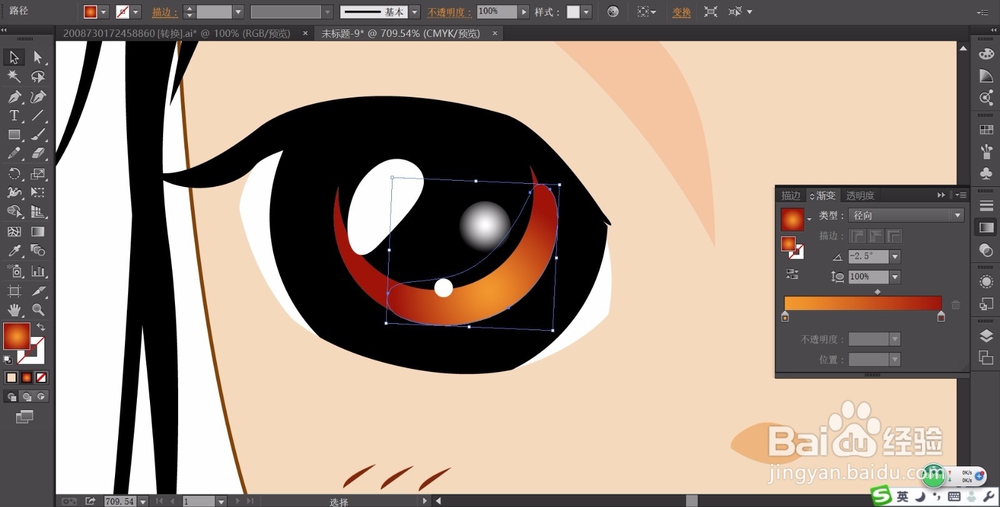Select the Pencil tool
This screenshot has width=1000, height=507.
[x=14, y=154]
